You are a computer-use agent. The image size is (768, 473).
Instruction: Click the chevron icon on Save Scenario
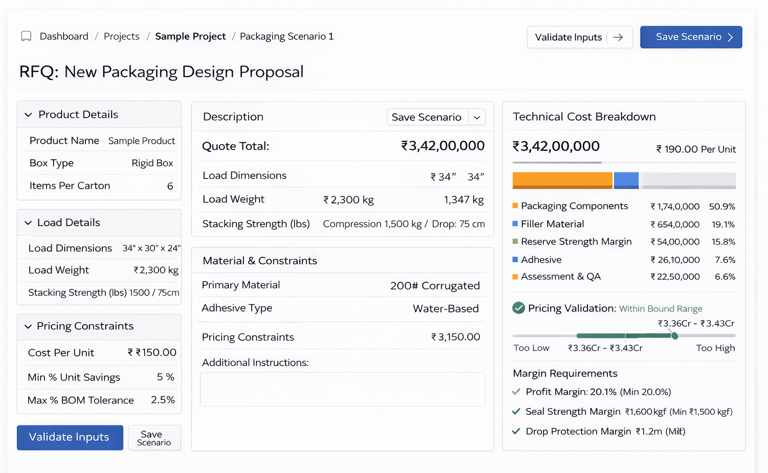(731, 38)
